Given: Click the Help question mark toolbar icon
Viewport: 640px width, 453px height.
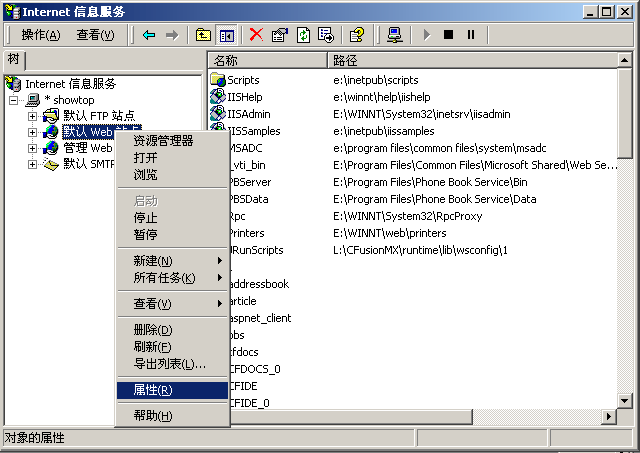Looking at the screenshot, I should [x=356, y=35].
